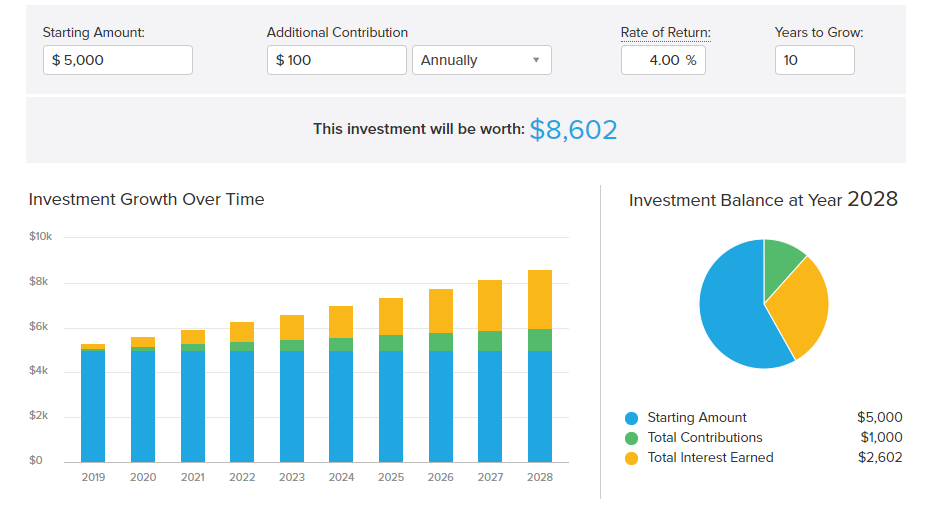
Task: Select the yellow pie chart slice
Action: 803,305
